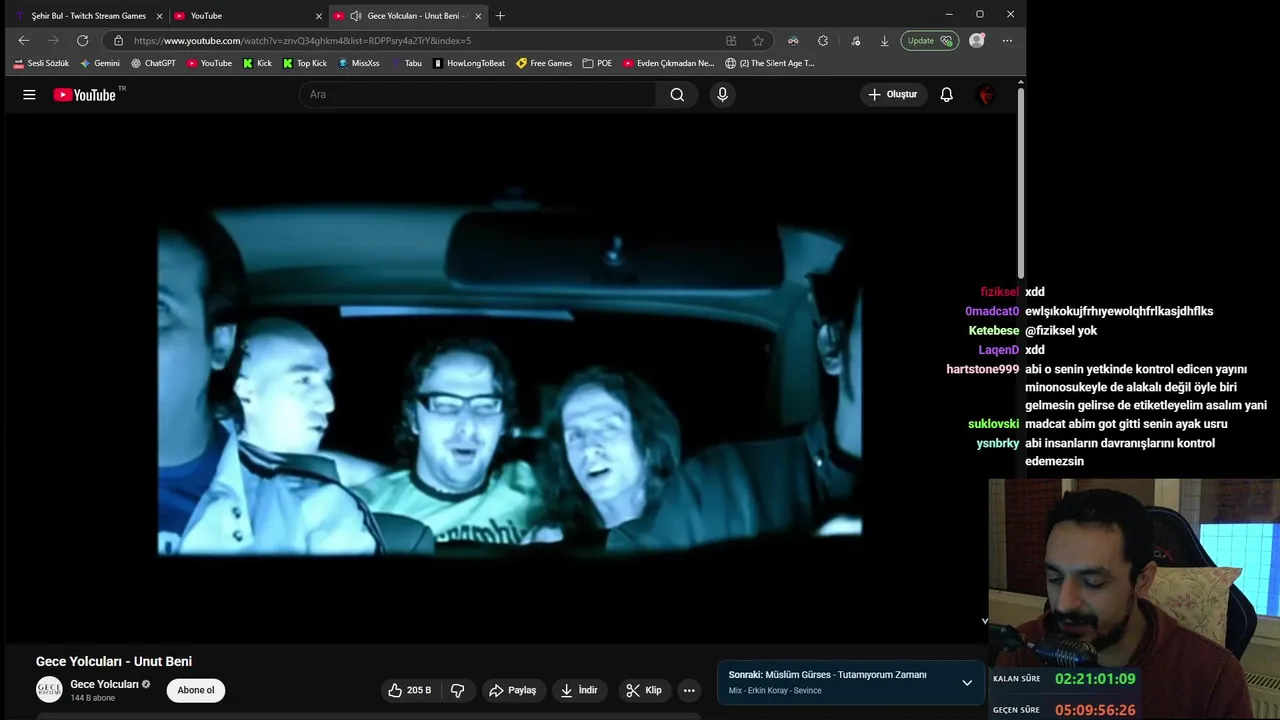Open the YouTube account avatar menu

click(986, 94)
